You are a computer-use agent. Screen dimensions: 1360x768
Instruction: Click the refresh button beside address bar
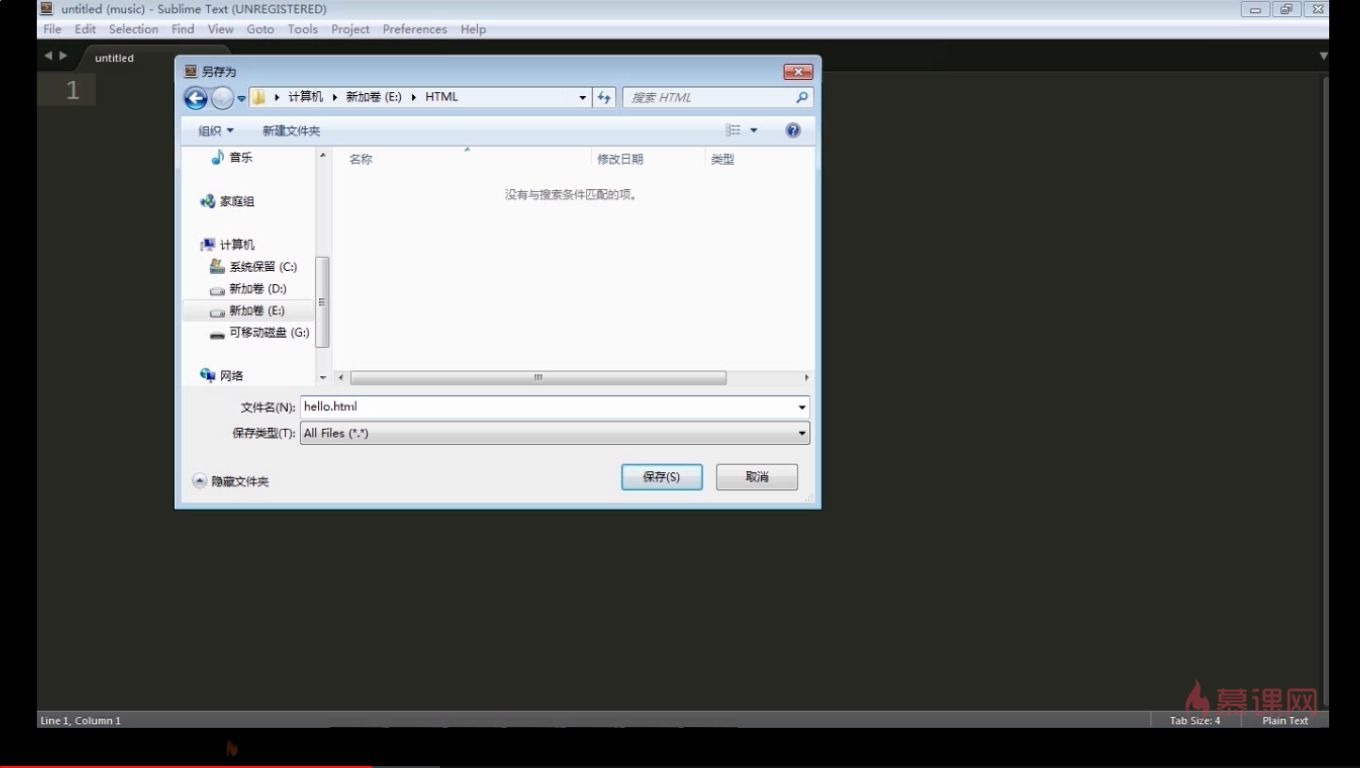604,97
